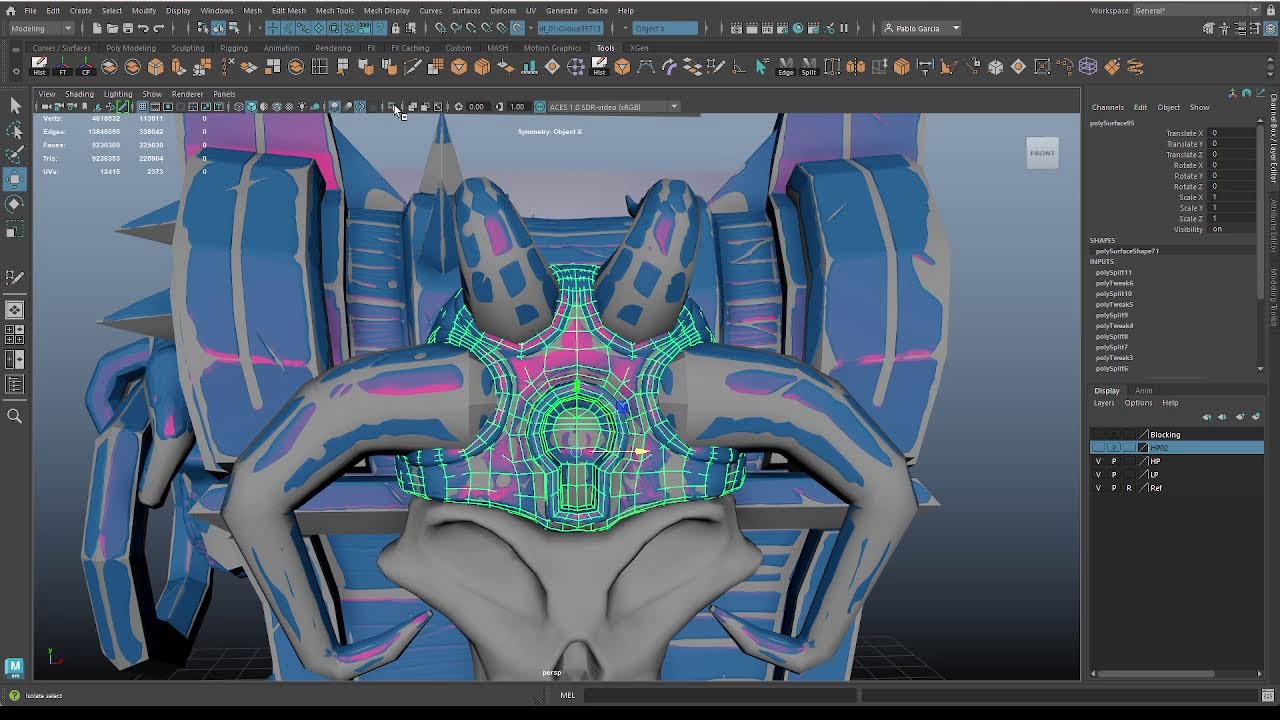Open the layer editor Options menu

click(x=1138, y=403)
